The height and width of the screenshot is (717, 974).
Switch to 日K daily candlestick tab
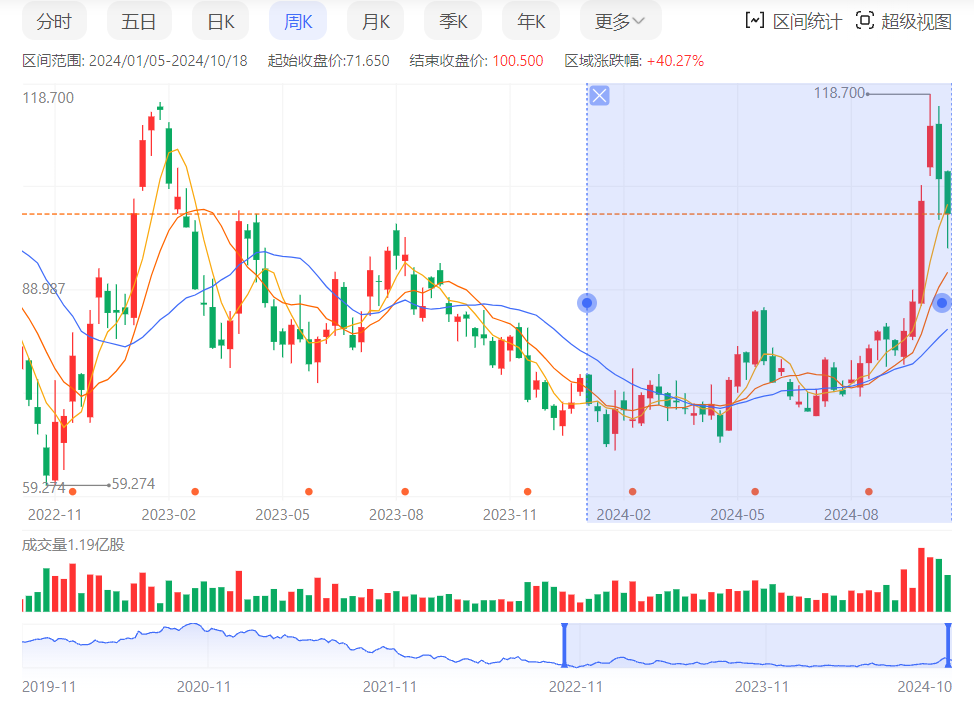click(x=220, y=21)
